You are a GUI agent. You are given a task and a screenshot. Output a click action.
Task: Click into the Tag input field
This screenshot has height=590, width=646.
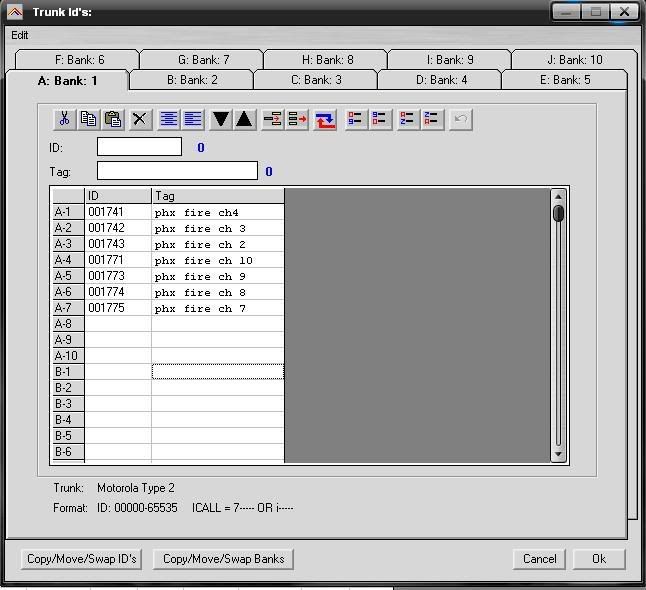(177, 171)
